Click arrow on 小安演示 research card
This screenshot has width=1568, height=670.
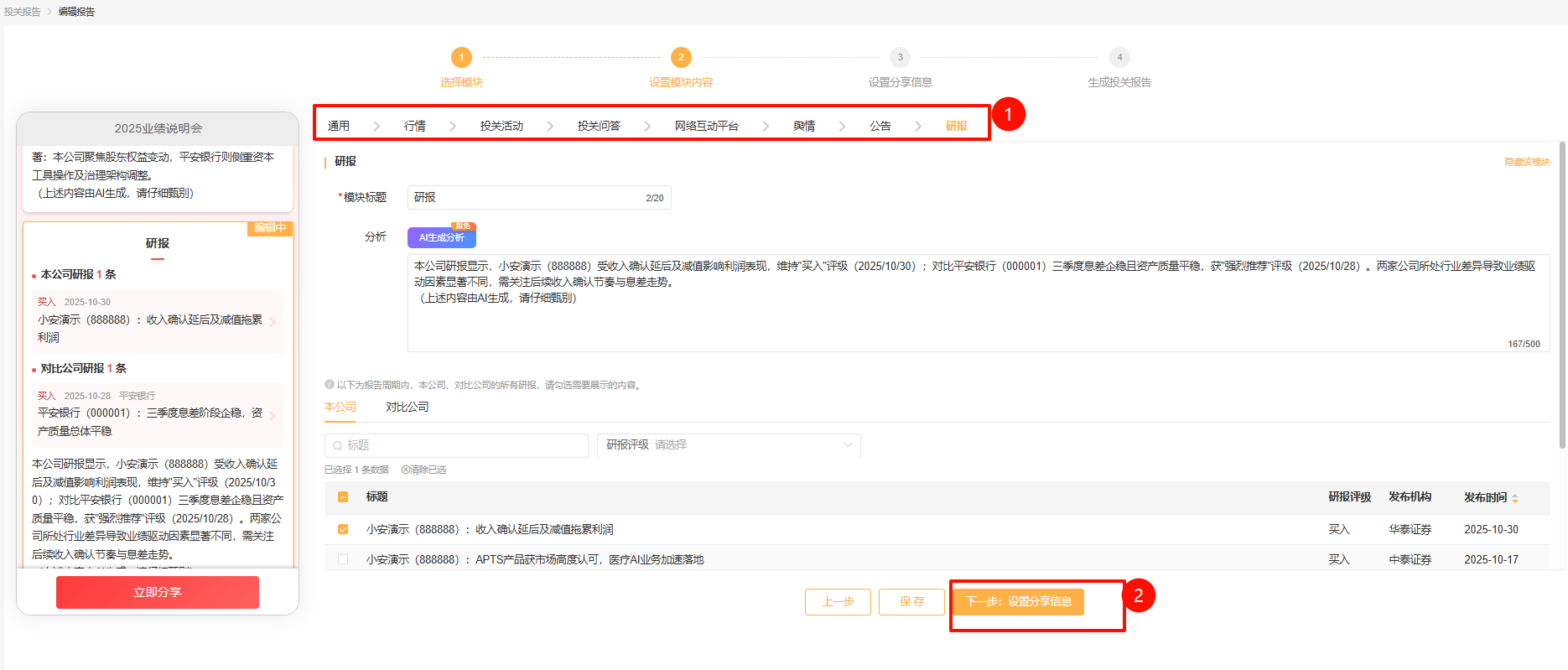click(273, 322)
